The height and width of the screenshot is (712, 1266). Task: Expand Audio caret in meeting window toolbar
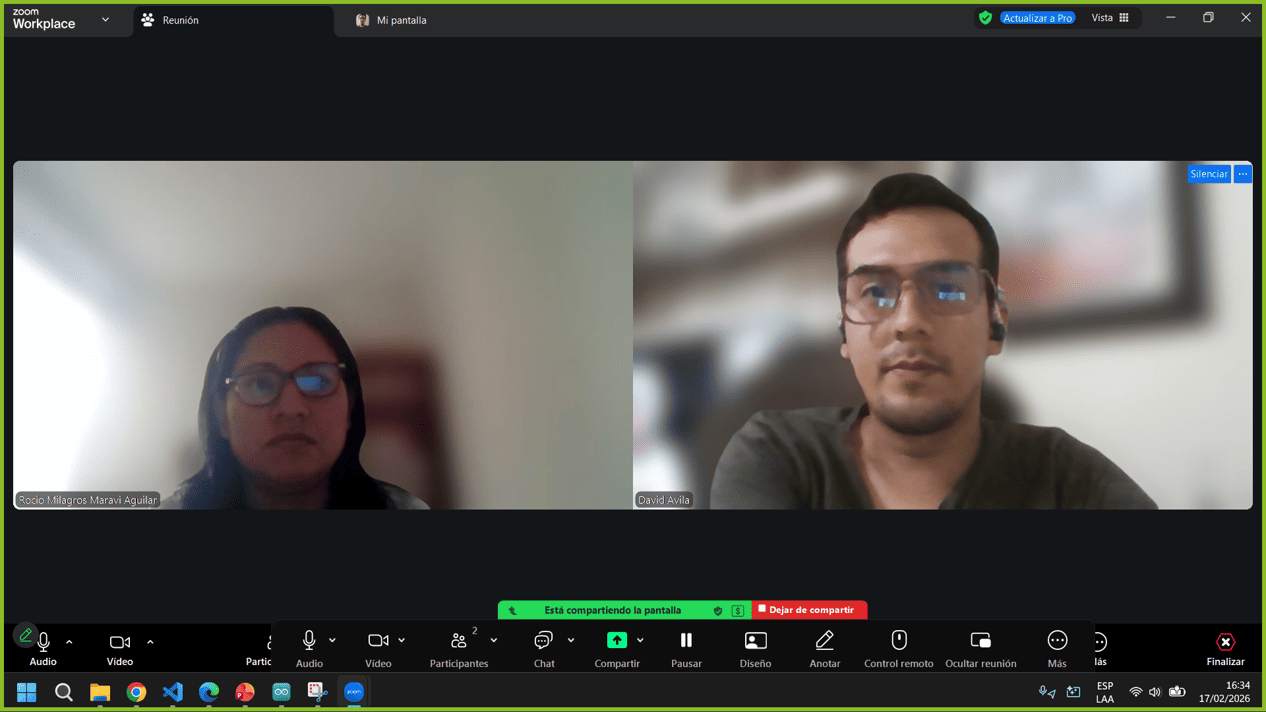(69, 642)
